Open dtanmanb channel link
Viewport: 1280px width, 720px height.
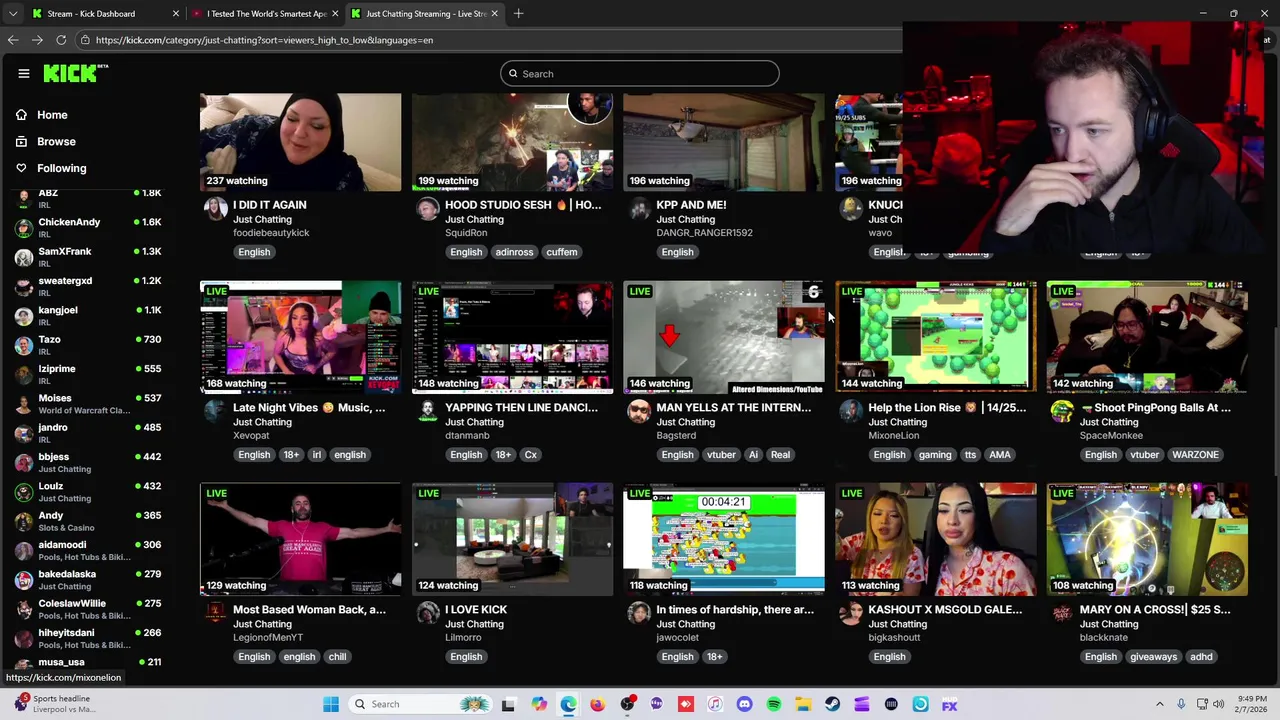pos(467,436)
